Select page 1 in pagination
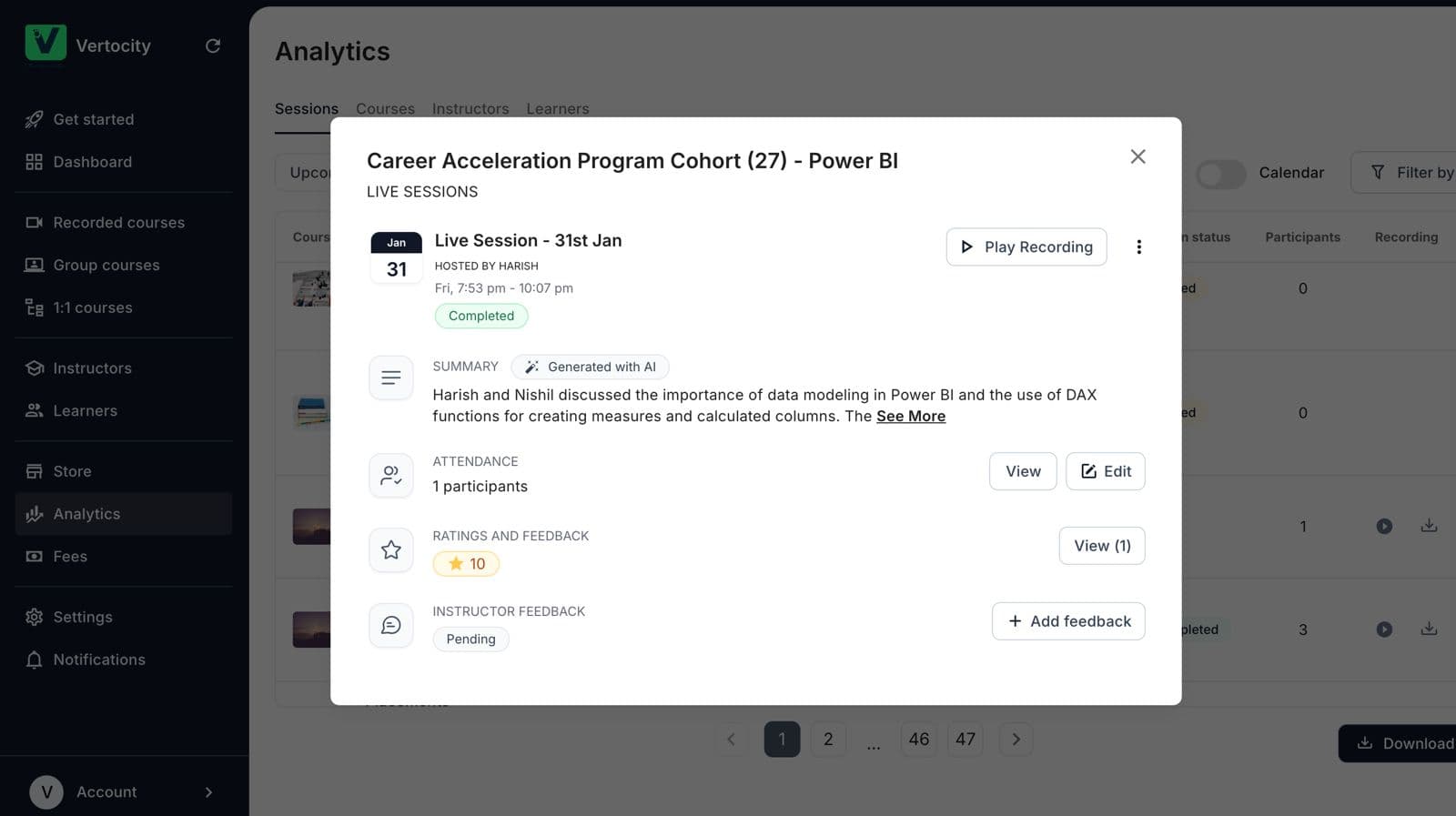Screen dimensions: 1456x816 (782, 740)
